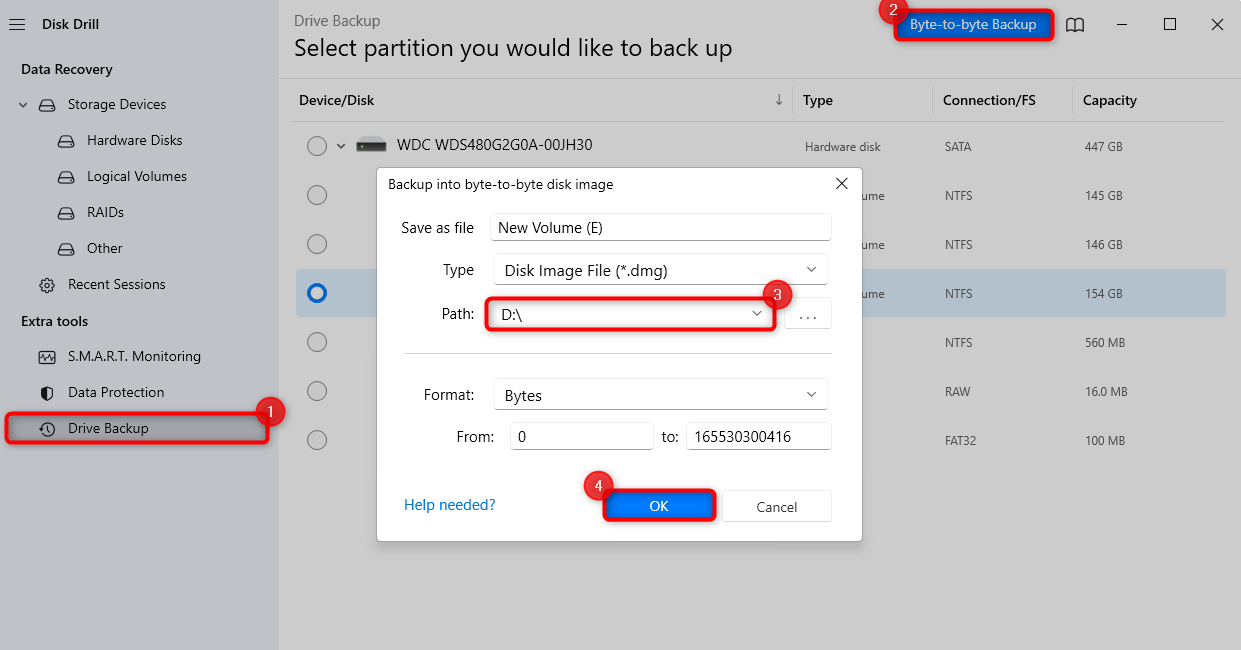Select the WDC WDS480G2G0A disk radio button
Viewport: 1241px width, 650px height.
pyautogui.click(x=317, y=146)
